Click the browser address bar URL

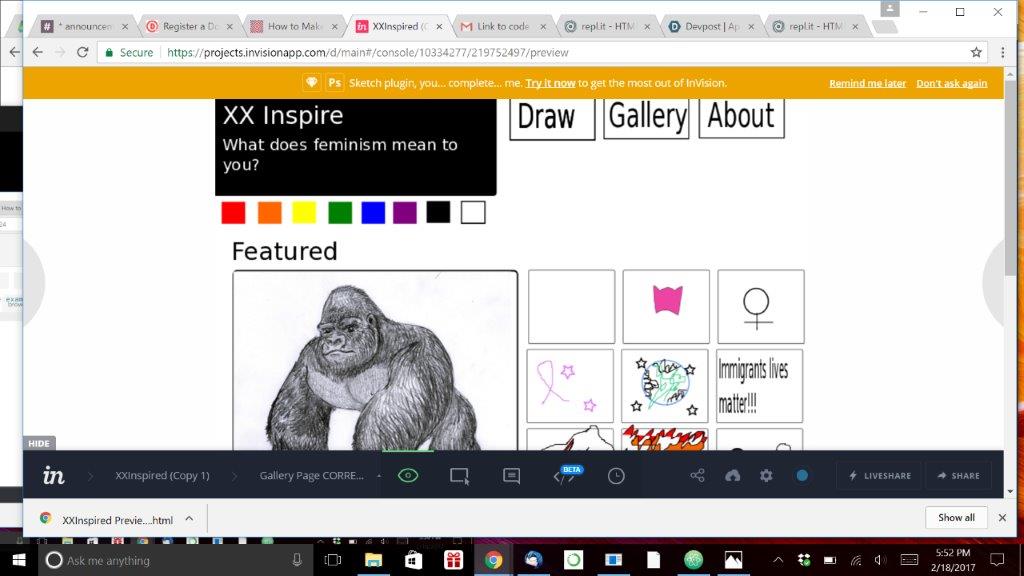pyautogui.click(x=367, y=52)
